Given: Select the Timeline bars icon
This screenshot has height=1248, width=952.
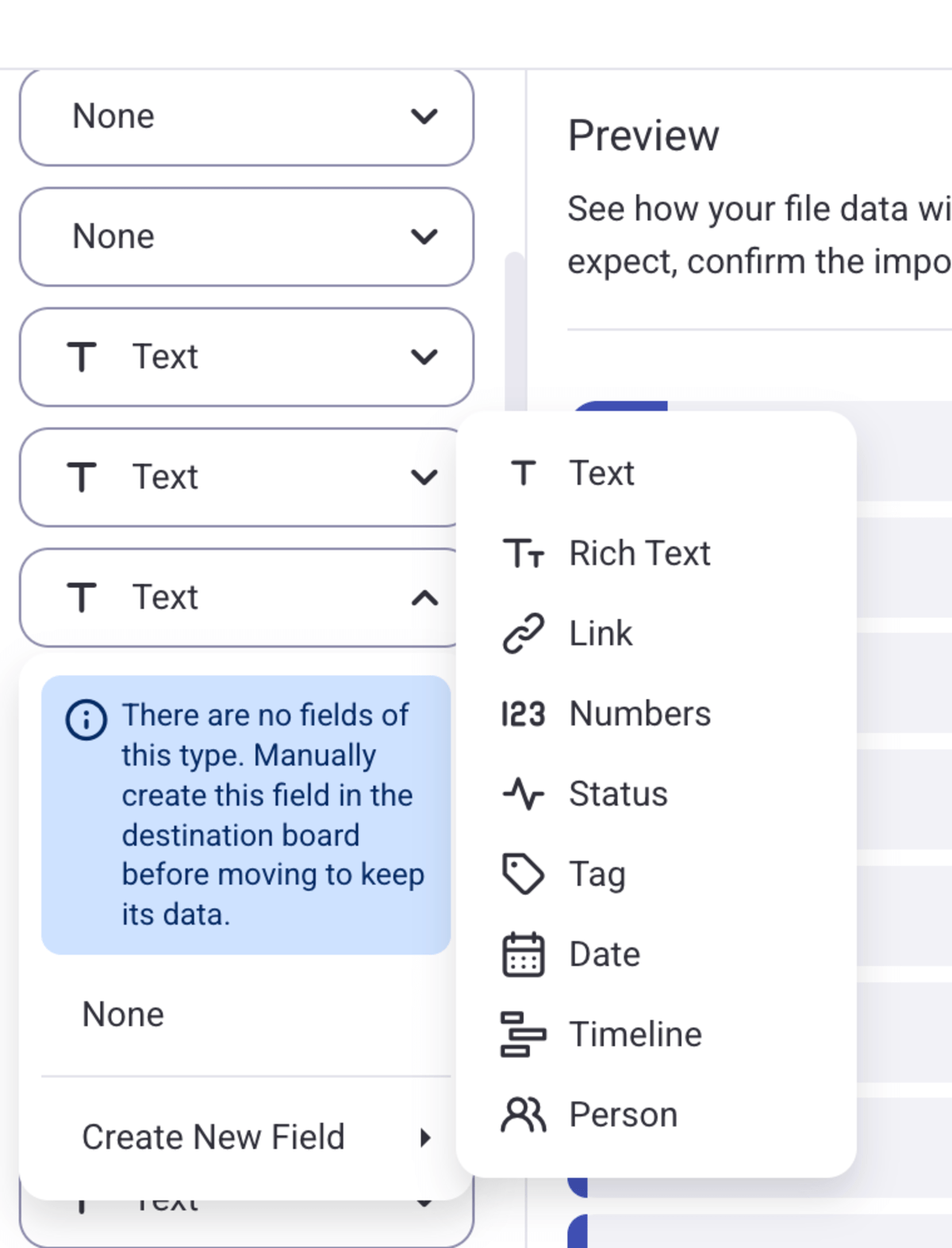Looking at the screenshot, I should [x=524, y=1034].
